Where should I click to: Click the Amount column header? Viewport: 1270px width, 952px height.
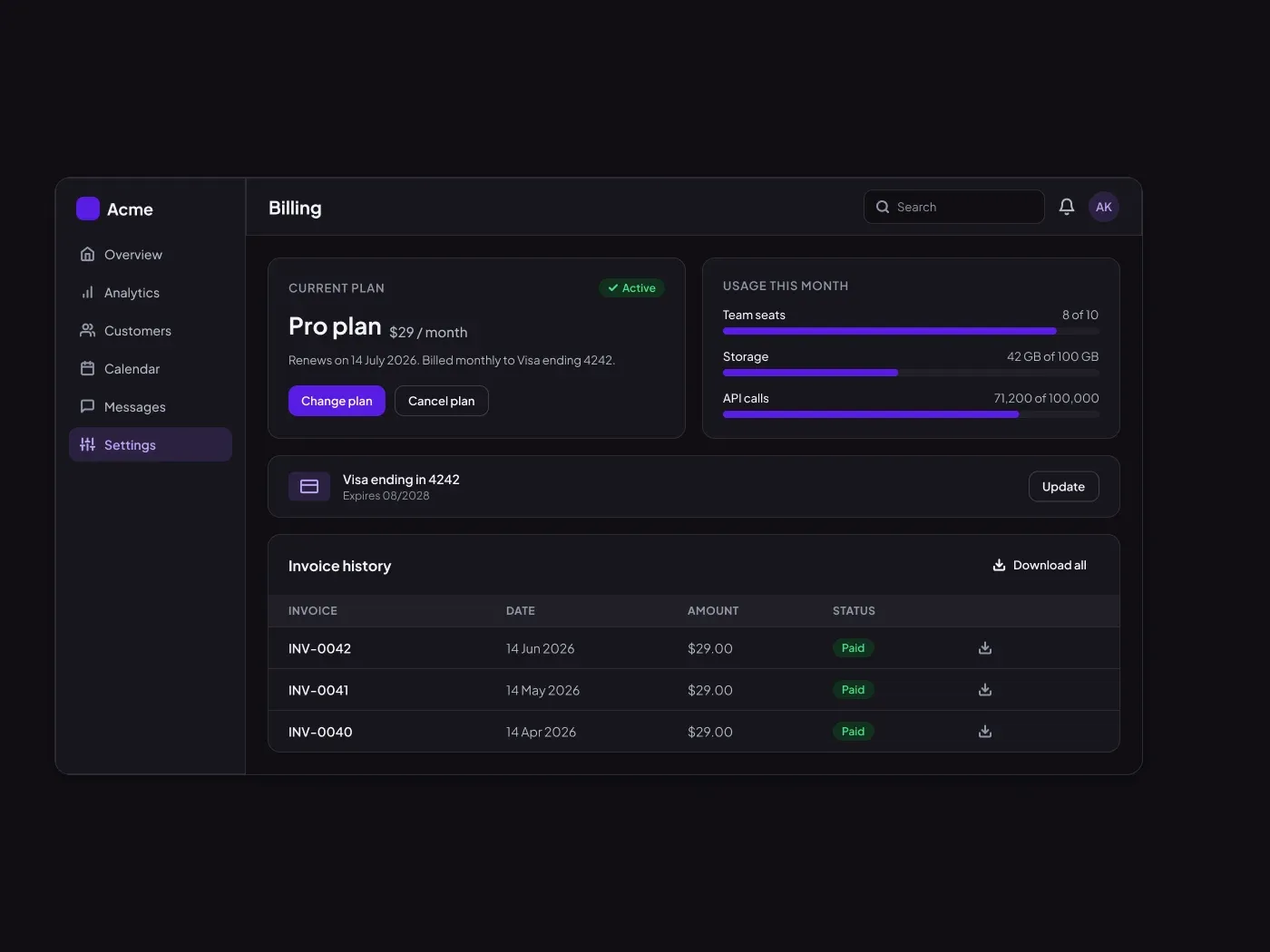click(x=713, y=611)
